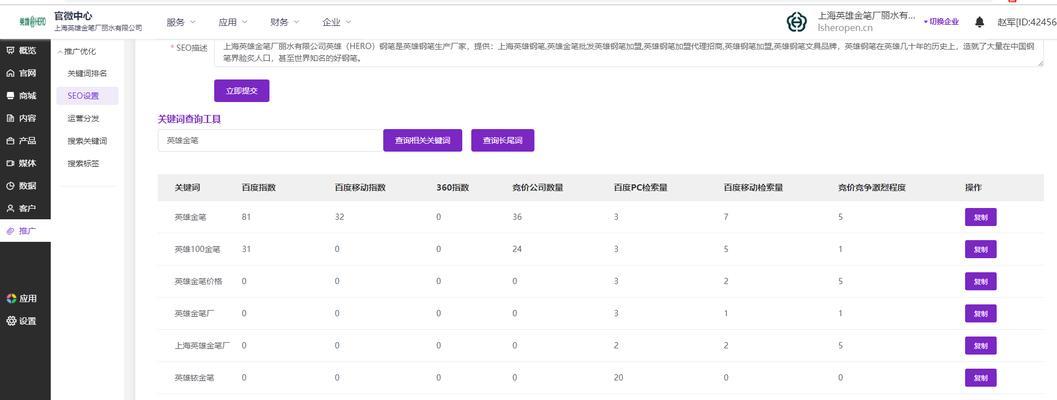Click the 百度移动检索量 column header
1057x400 pixels.
tap(753, 188)
